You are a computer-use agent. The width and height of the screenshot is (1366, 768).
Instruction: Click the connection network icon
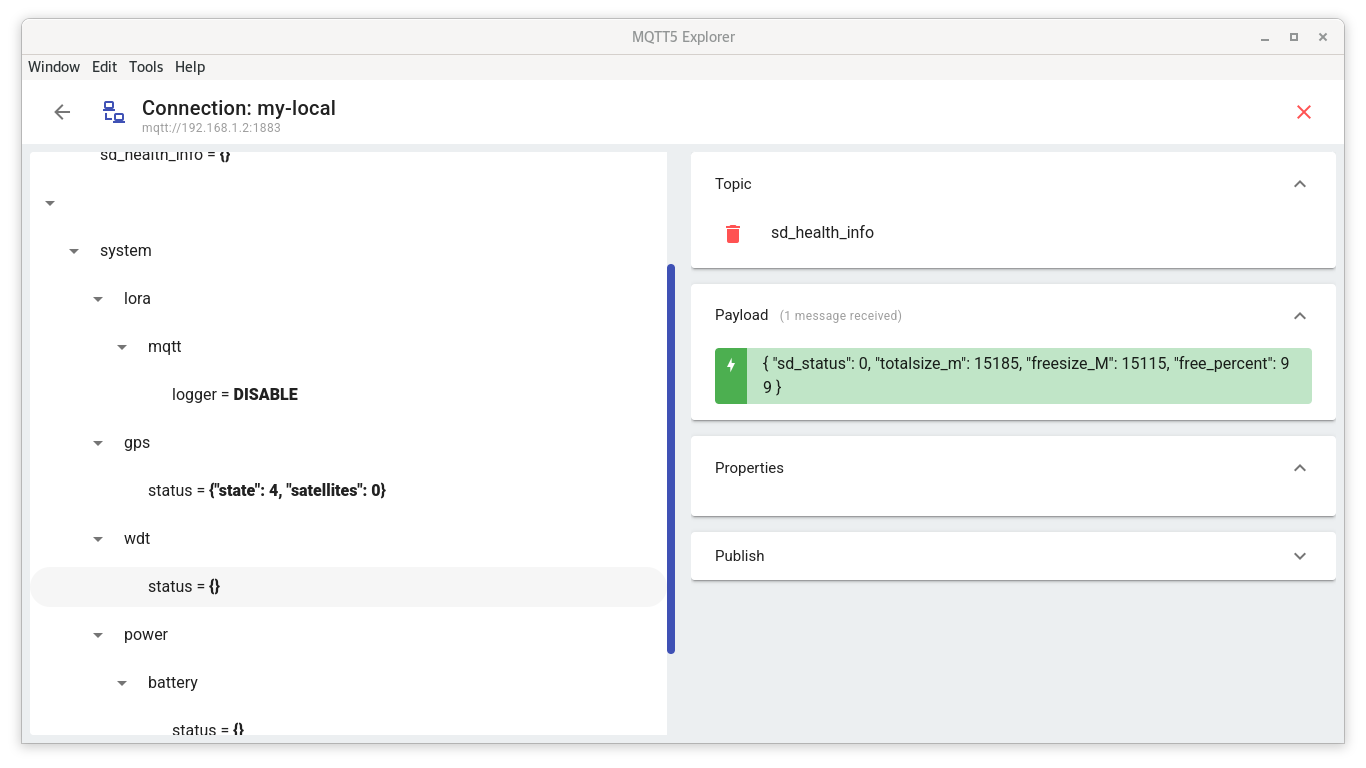click(x=114, y=112)
